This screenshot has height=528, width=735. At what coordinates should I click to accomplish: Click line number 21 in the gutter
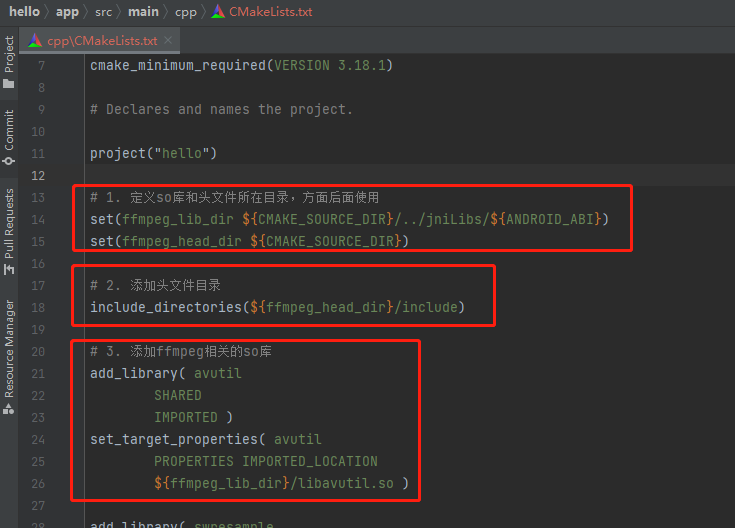click(39, 373)
